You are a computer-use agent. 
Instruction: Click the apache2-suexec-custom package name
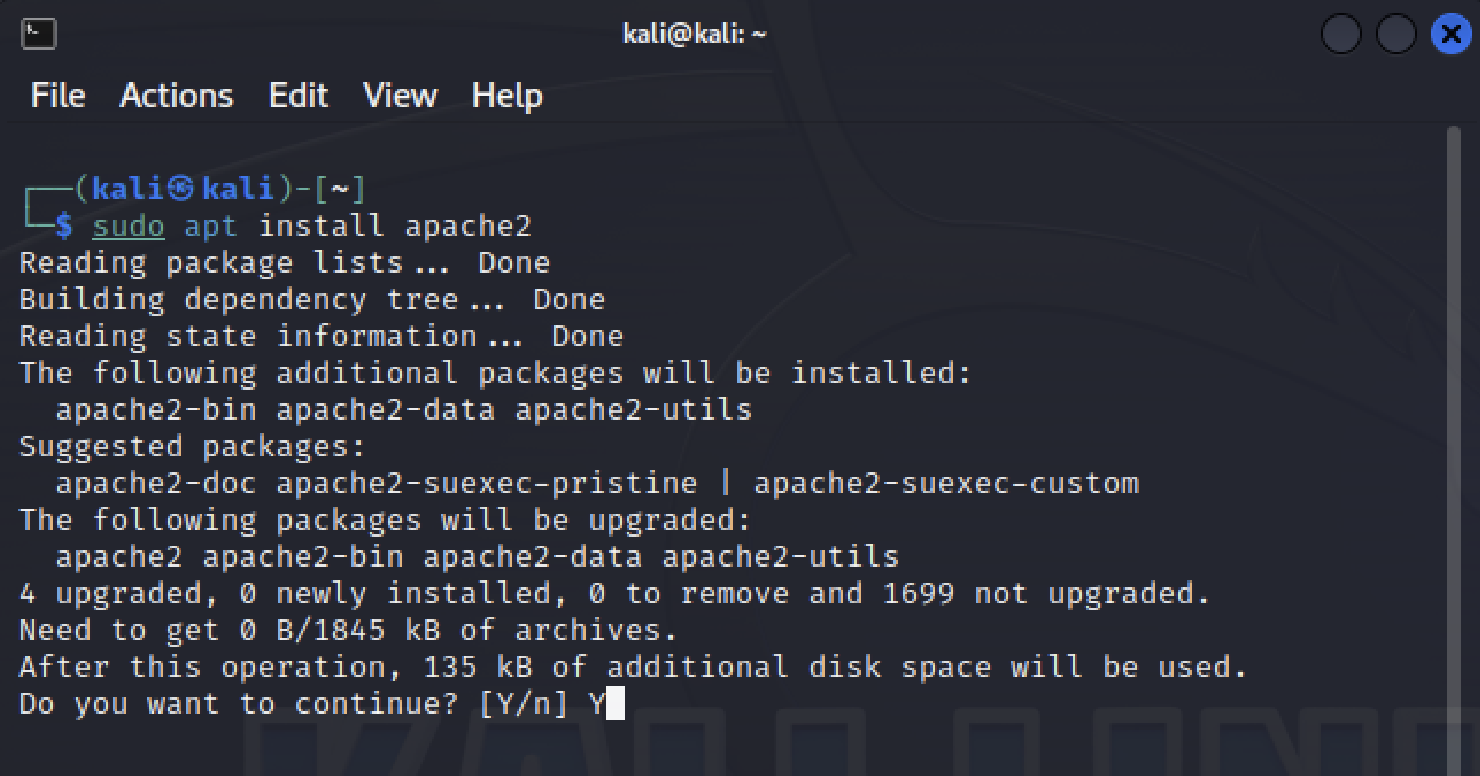pos(946,483)
